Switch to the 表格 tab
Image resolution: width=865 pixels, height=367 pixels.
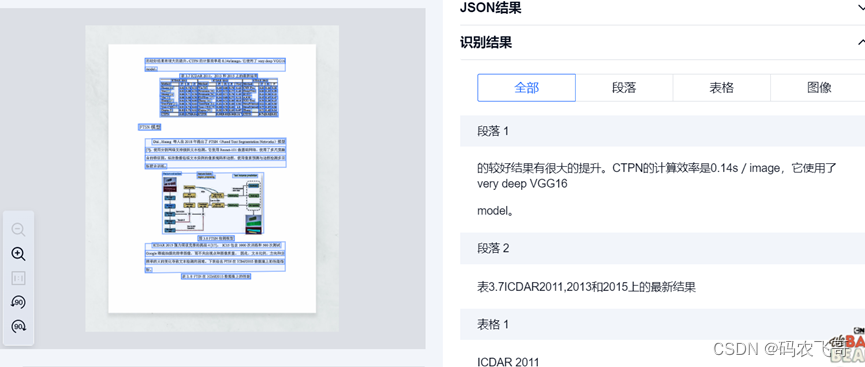721,88
